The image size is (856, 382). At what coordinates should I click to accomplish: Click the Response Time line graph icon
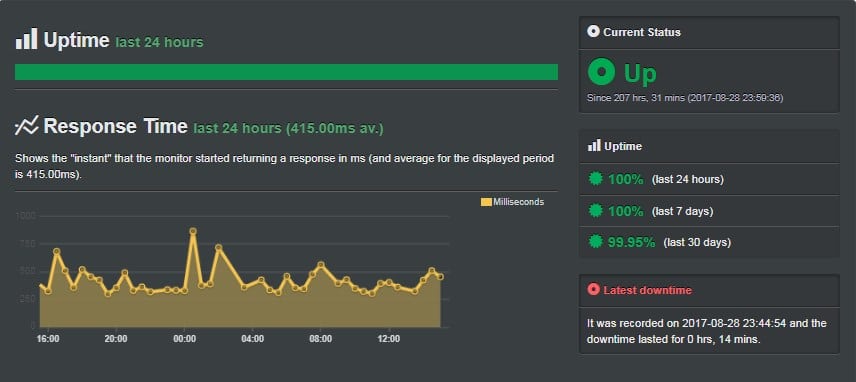(x=26, y=126)
